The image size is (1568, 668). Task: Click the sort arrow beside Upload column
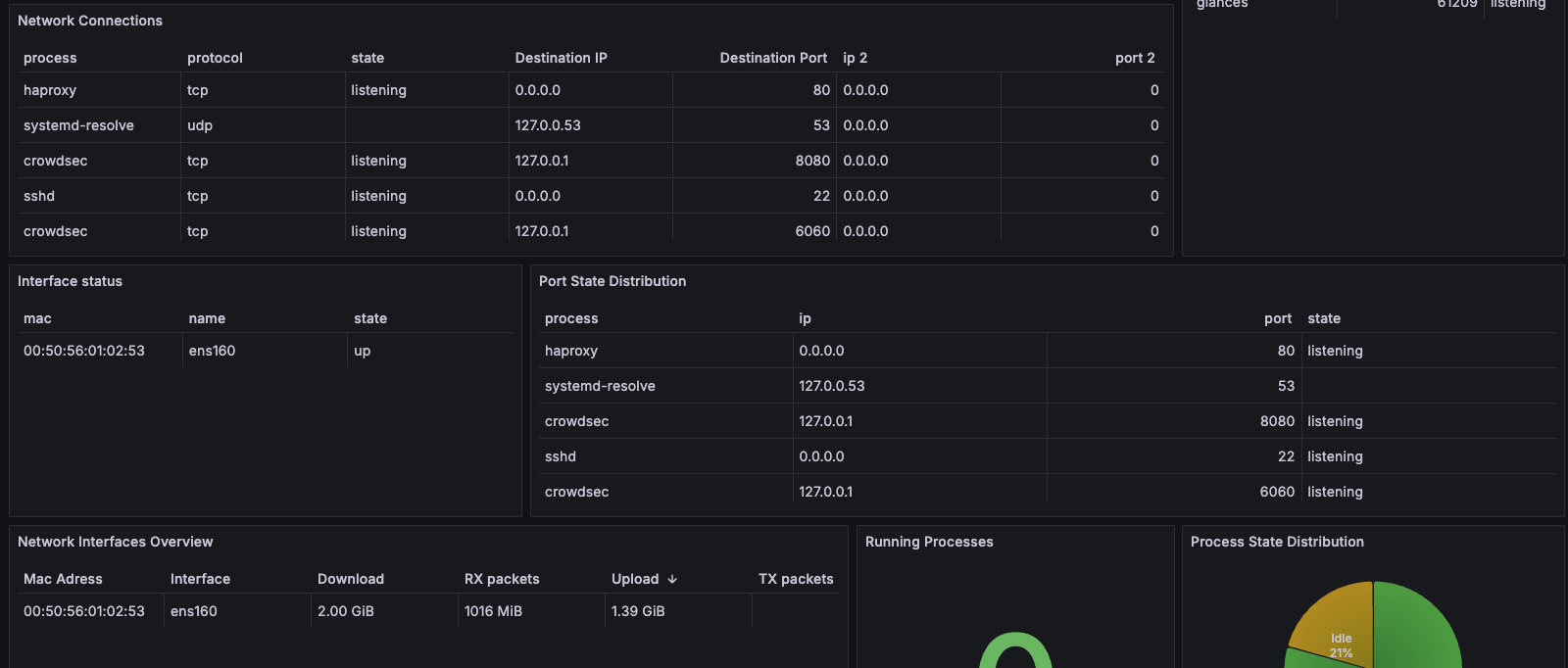[x=672, y=579]
